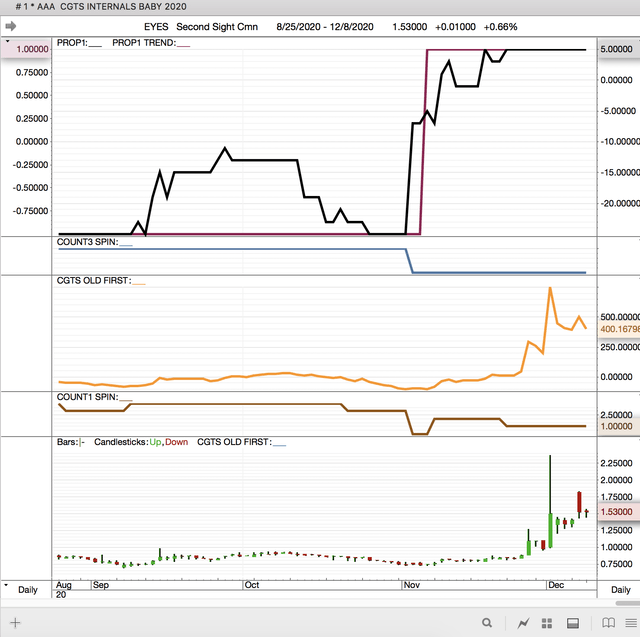This screenshot has height=637, width=640.
Task: Switch to the four-square grid view icon
Action: [x=547, y=623]
